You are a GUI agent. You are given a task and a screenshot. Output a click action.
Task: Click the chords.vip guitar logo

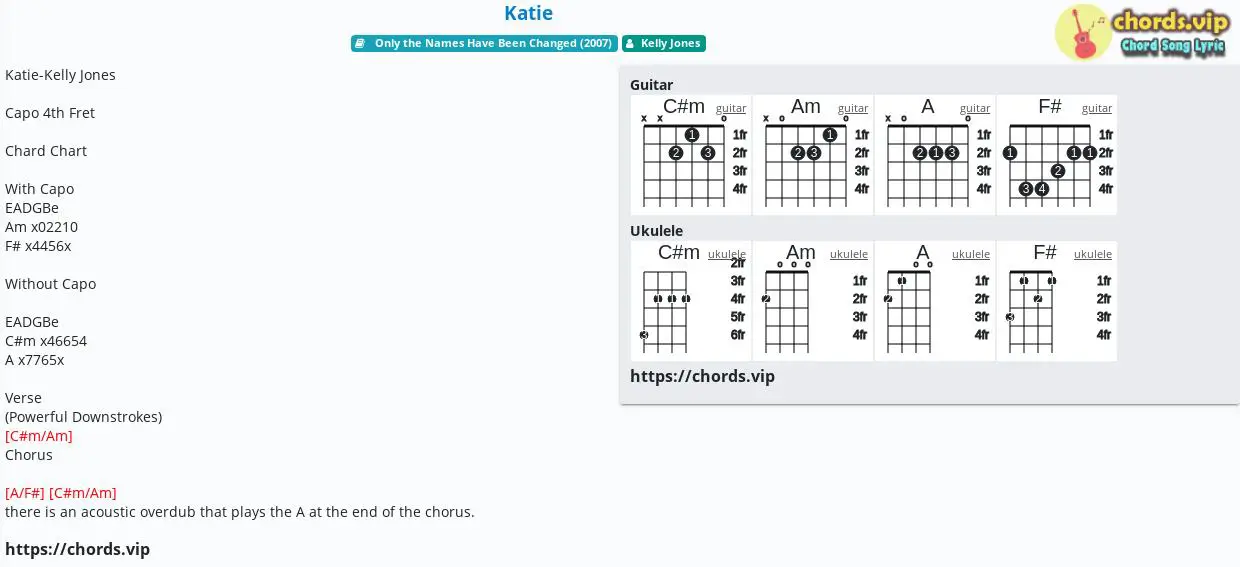1142,32
